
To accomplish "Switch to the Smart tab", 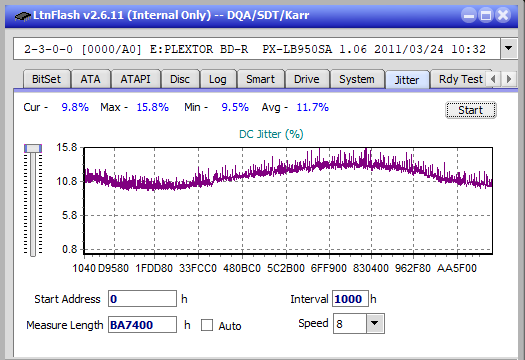I will pyautogui.click(x=260, y=79).
